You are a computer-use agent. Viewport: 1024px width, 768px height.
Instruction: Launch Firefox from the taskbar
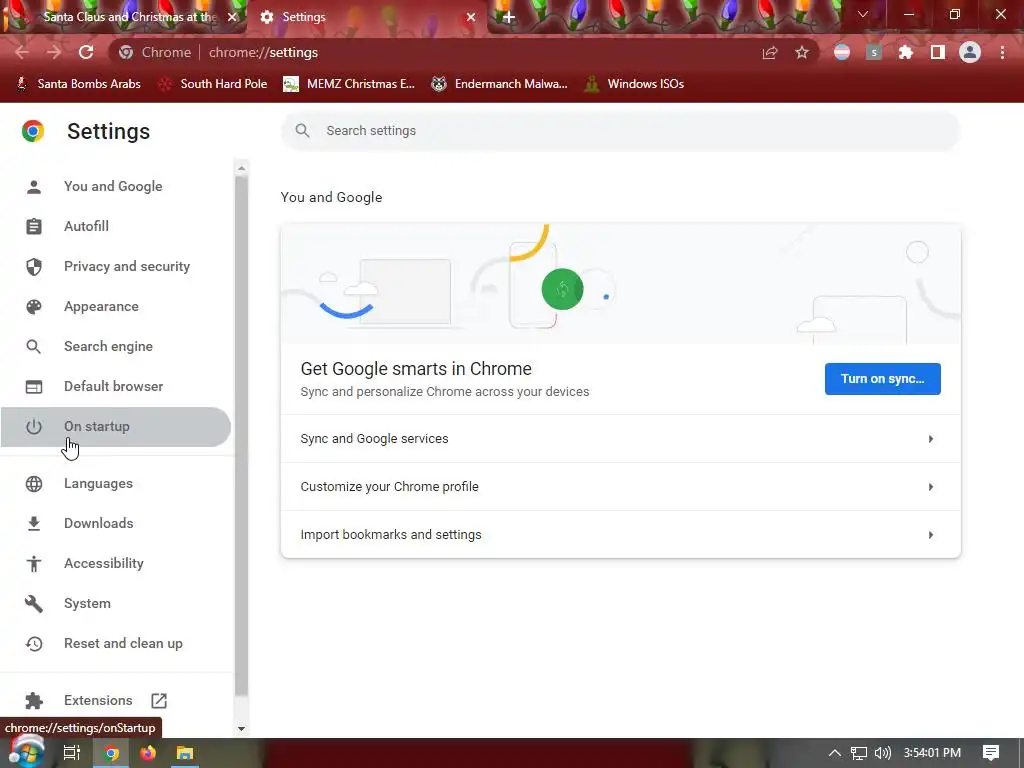click(148, 753)
